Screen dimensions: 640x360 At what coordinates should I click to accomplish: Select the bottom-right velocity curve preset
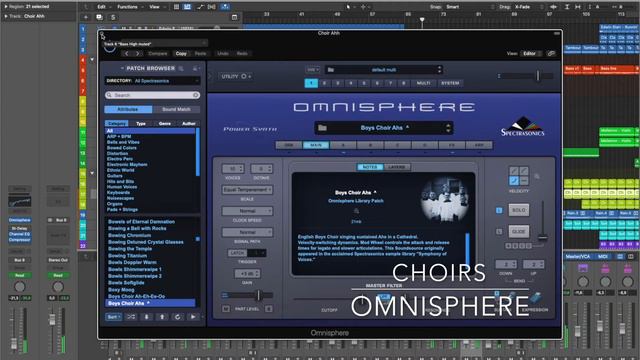524,180
